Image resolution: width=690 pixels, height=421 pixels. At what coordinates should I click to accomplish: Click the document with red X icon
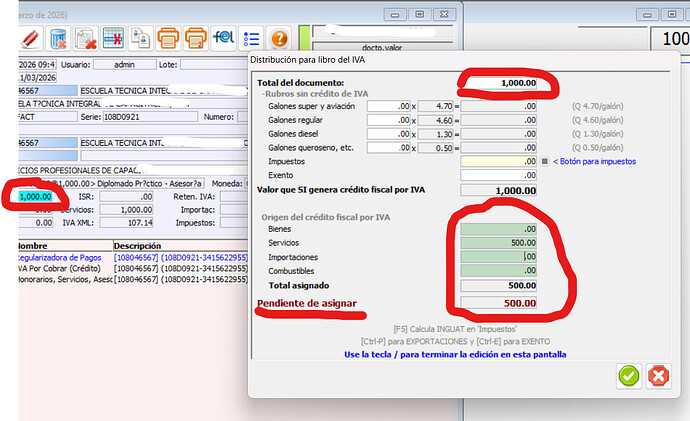click(x=88, y=39)
